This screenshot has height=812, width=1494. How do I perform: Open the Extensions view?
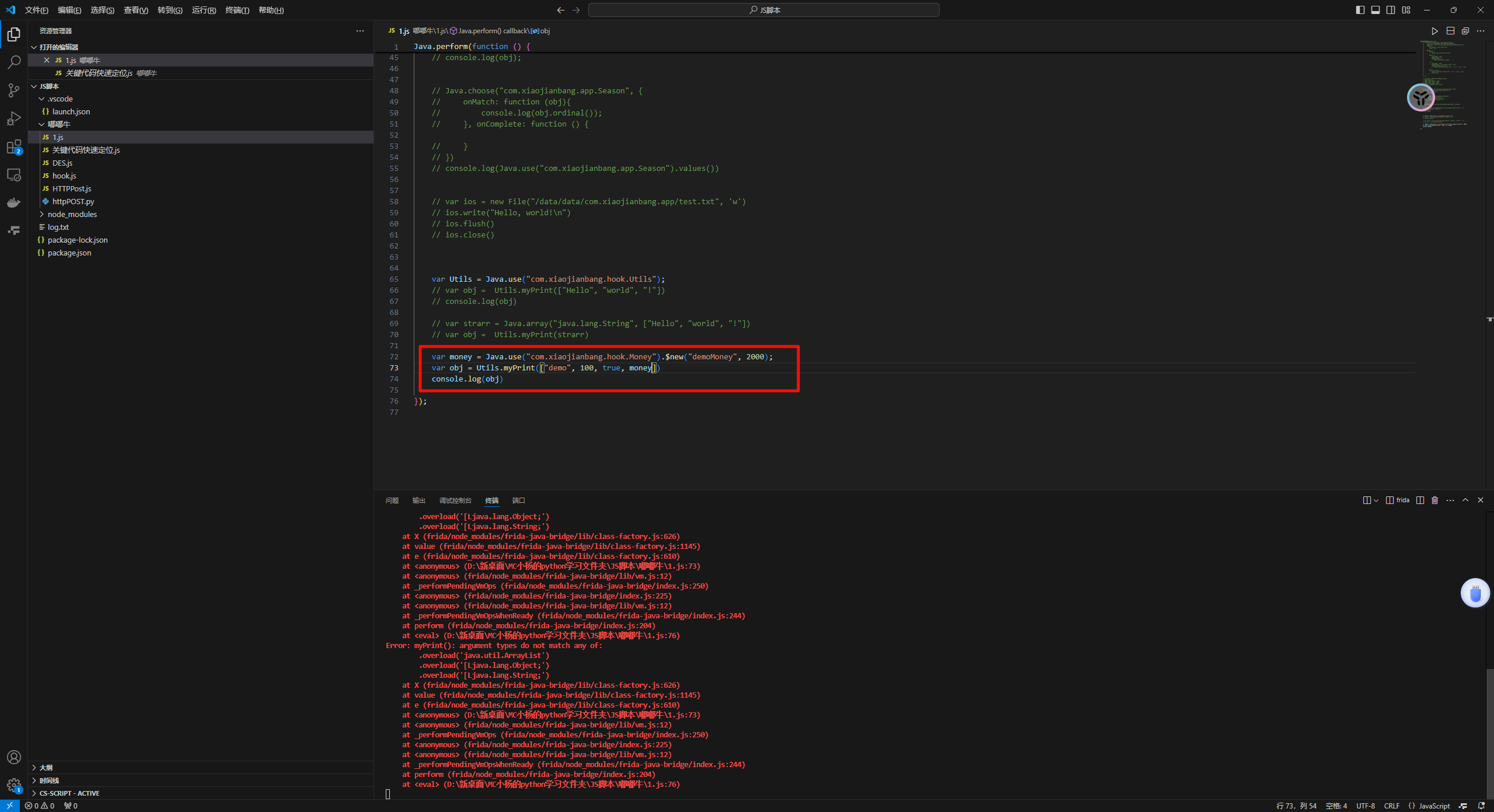pyautogui.click(x=14, y=146)
